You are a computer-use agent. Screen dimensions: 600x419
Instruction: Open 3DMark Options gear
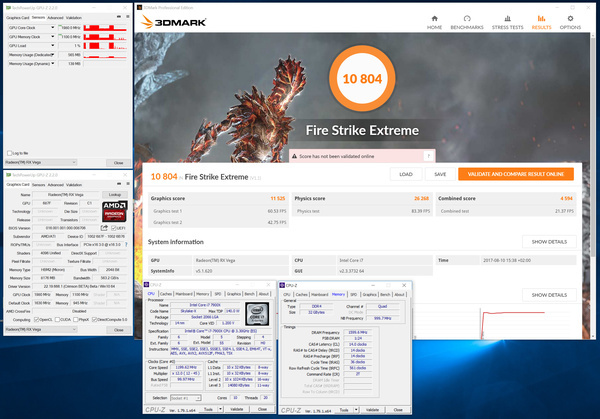point(570,23)
